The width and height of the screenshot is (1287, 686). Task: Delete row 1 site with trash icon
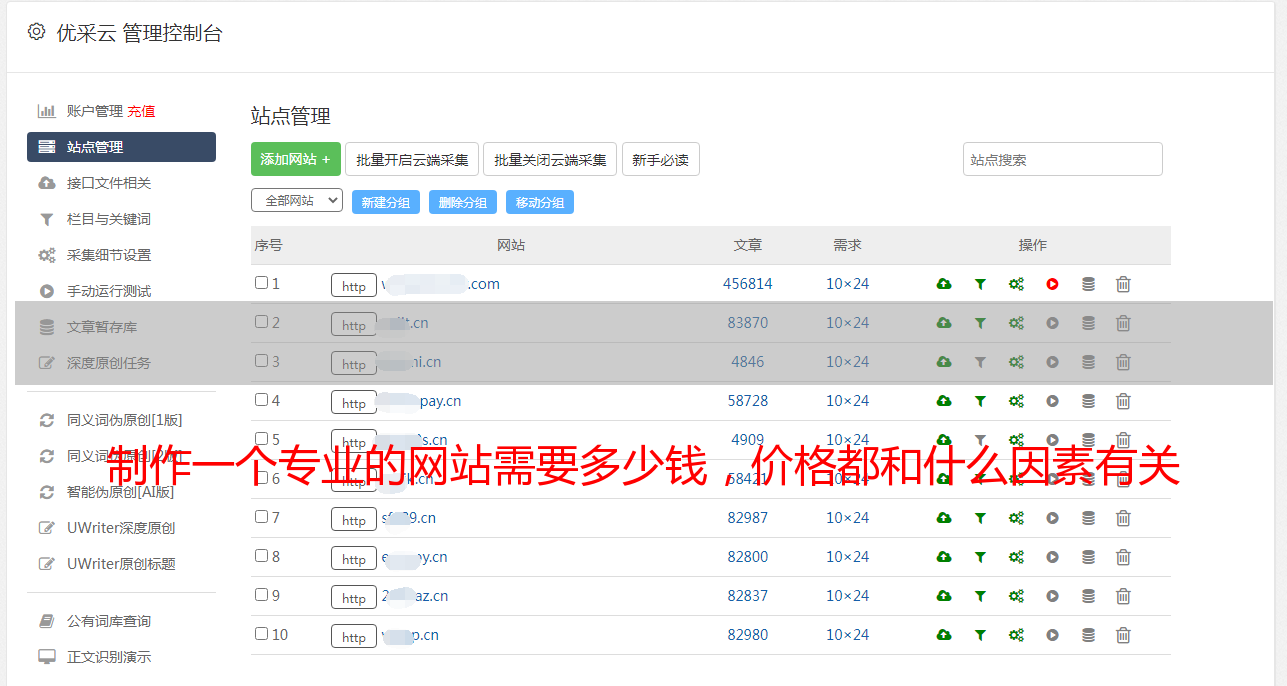click(1123, 284)
